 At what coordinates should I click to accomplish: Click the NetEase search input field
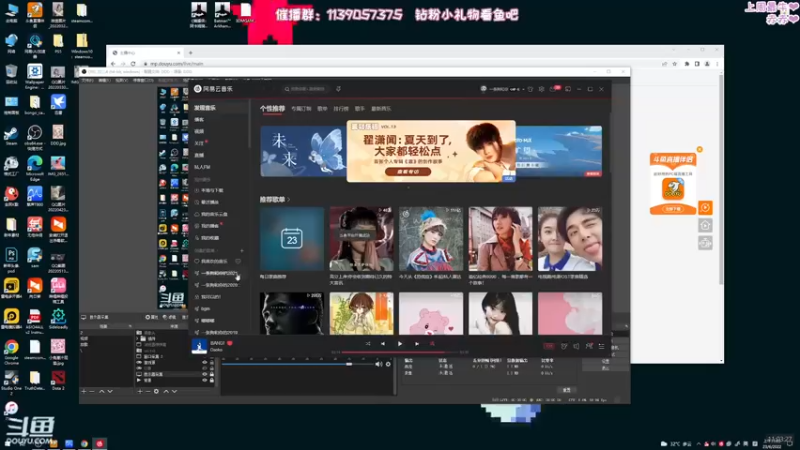click(x=306, y=89)
